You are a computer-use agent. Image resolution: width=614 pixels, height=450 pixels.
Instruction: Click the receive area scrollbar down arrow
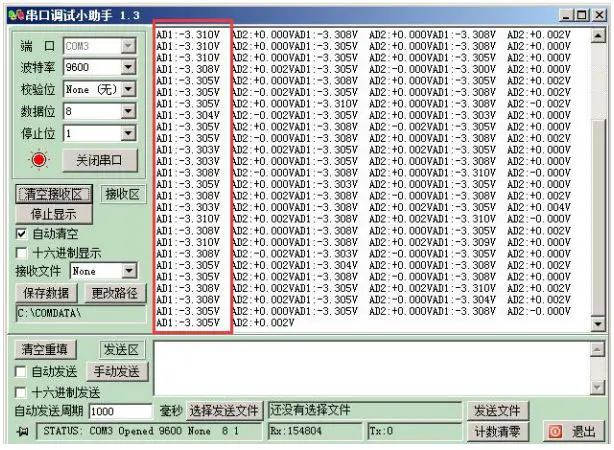pyautogui.click(x=598, y=323)
